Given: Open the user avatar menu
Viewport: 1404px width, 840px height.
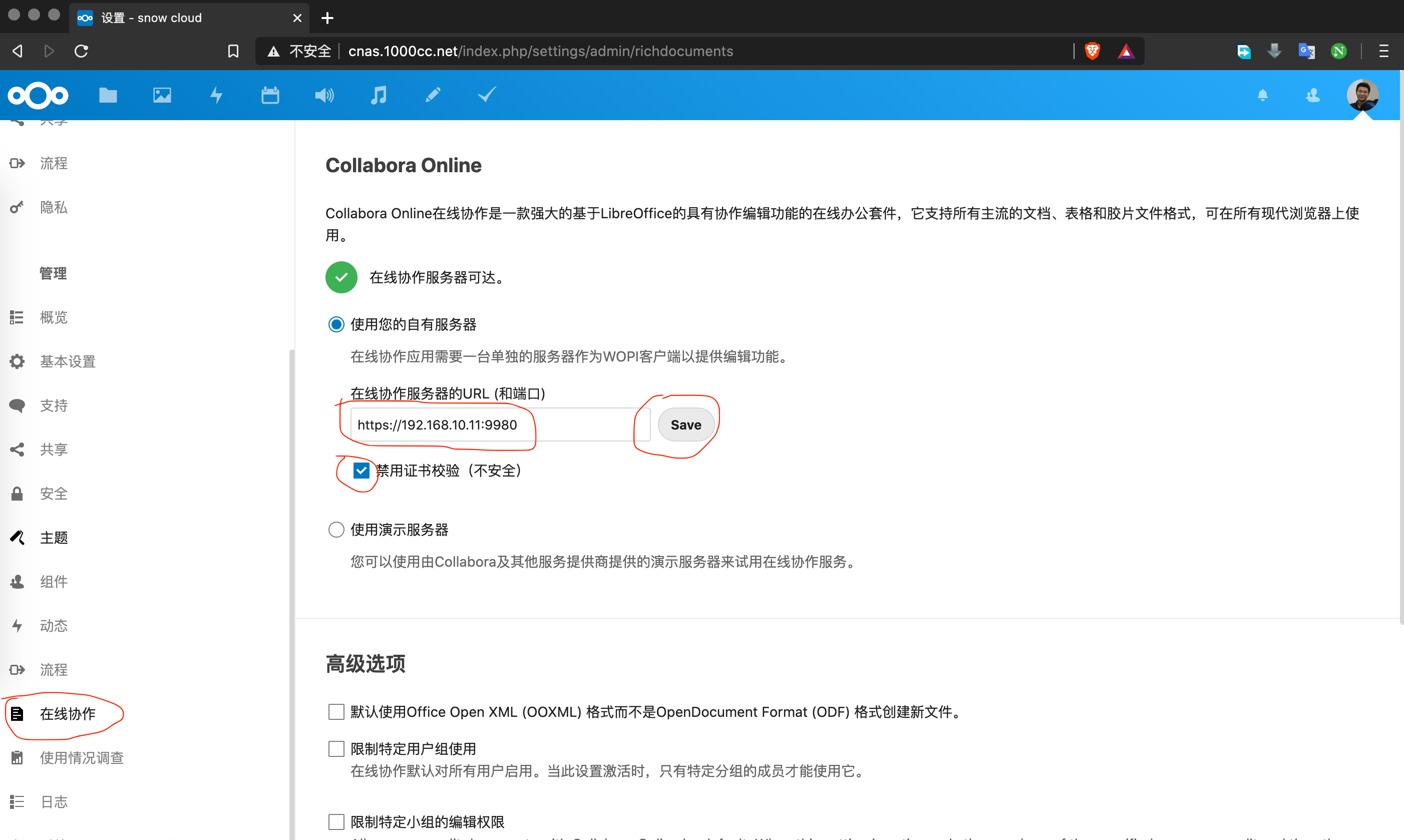Looking at the screenshot, I should 1362,95.
